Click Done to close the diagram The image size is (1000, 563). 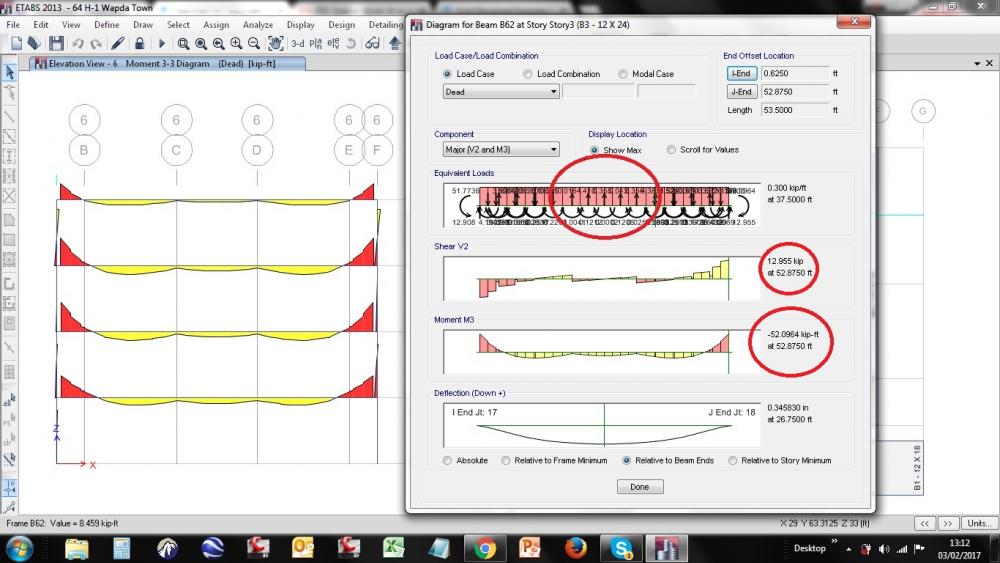640,486
